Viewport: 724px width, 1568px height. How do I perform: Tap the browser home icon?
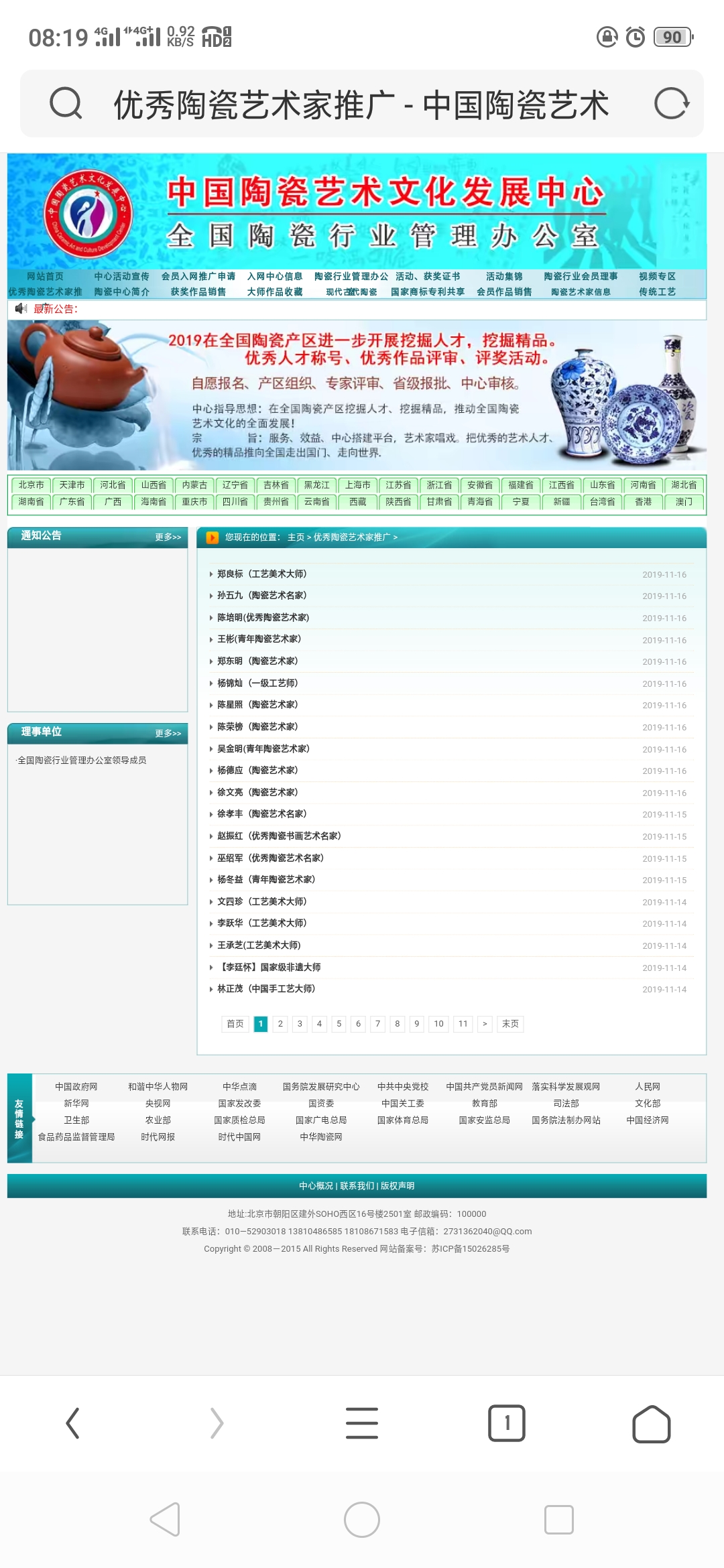click(652, 1423)
